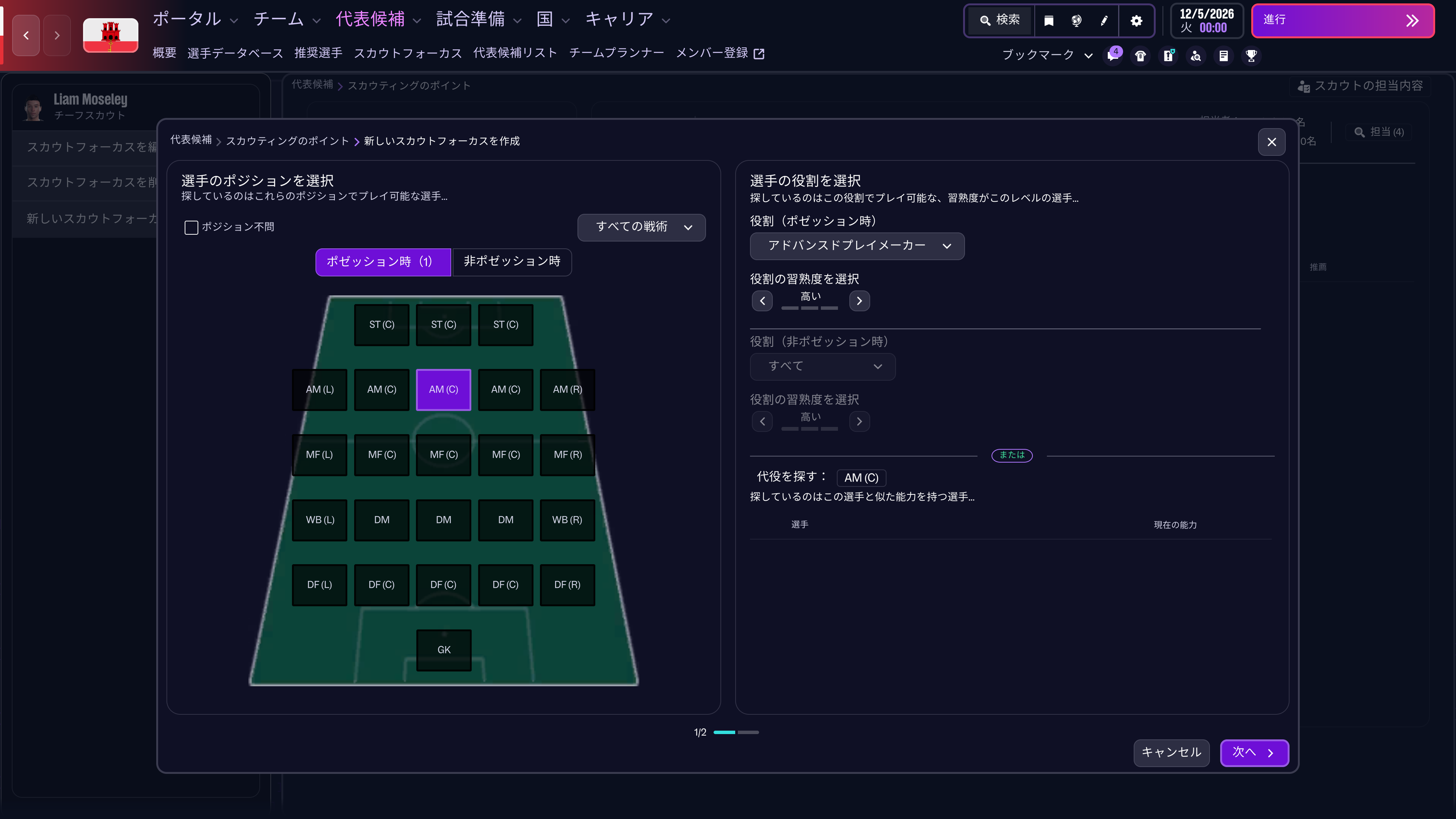
Task: Click the 進行 continue button
Action: [1343, 21]
